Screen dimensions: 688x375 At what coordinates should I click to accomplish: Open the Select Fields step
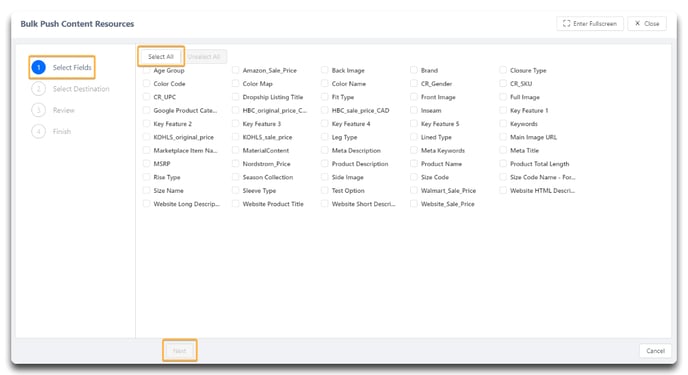(x=62, y=67)
